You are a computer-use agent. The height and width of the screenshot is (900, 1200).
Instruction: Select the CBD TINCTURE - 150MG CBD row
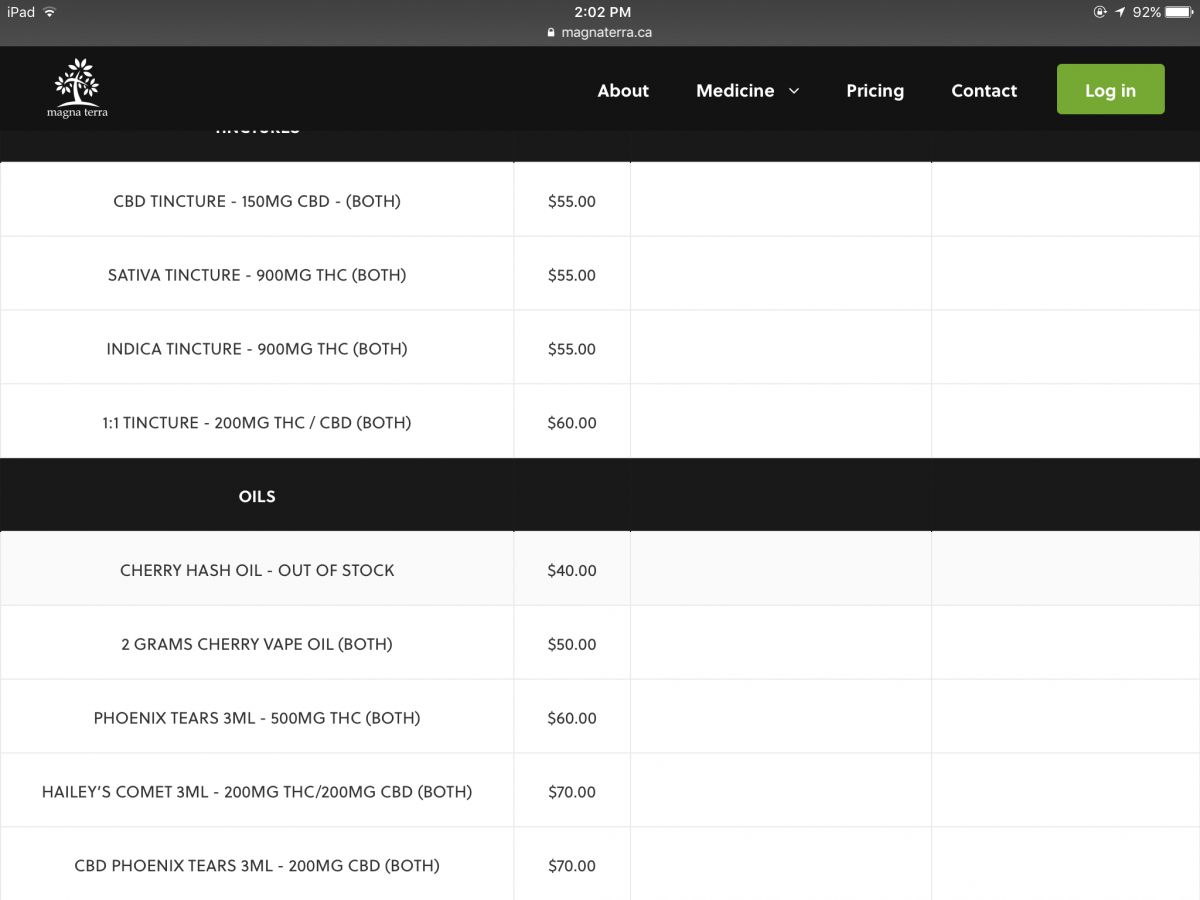[600, 200]
